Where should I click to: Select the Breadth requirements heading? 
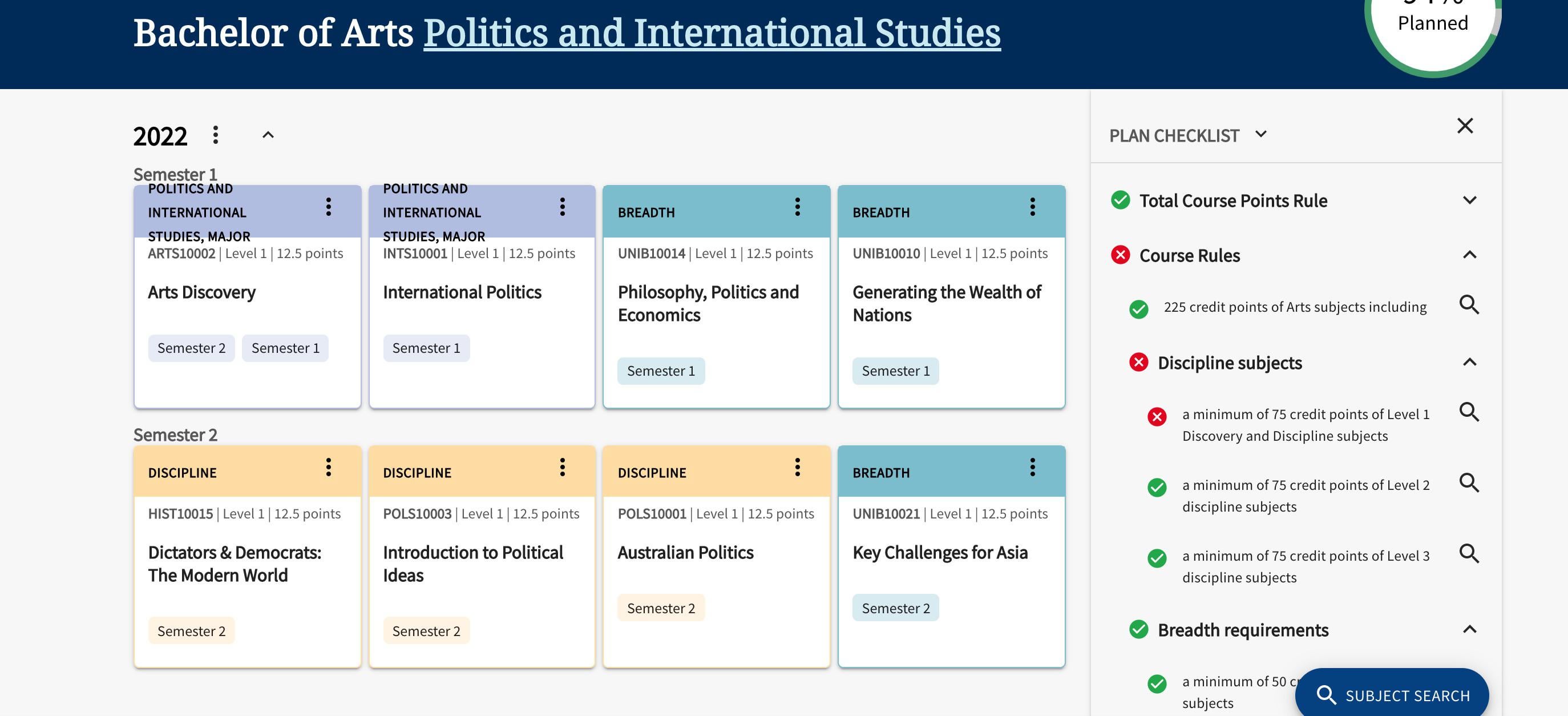tap(1243, 630)
